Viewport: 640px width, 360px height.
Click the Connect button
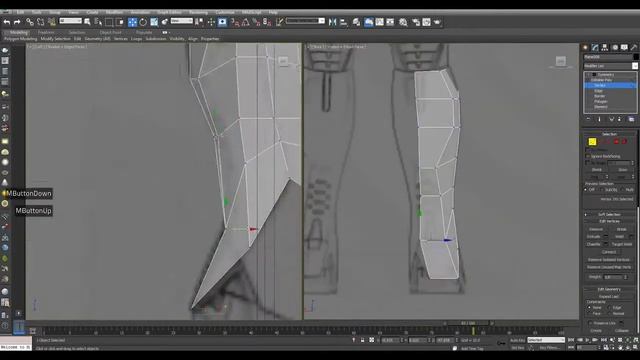[609, 252]
